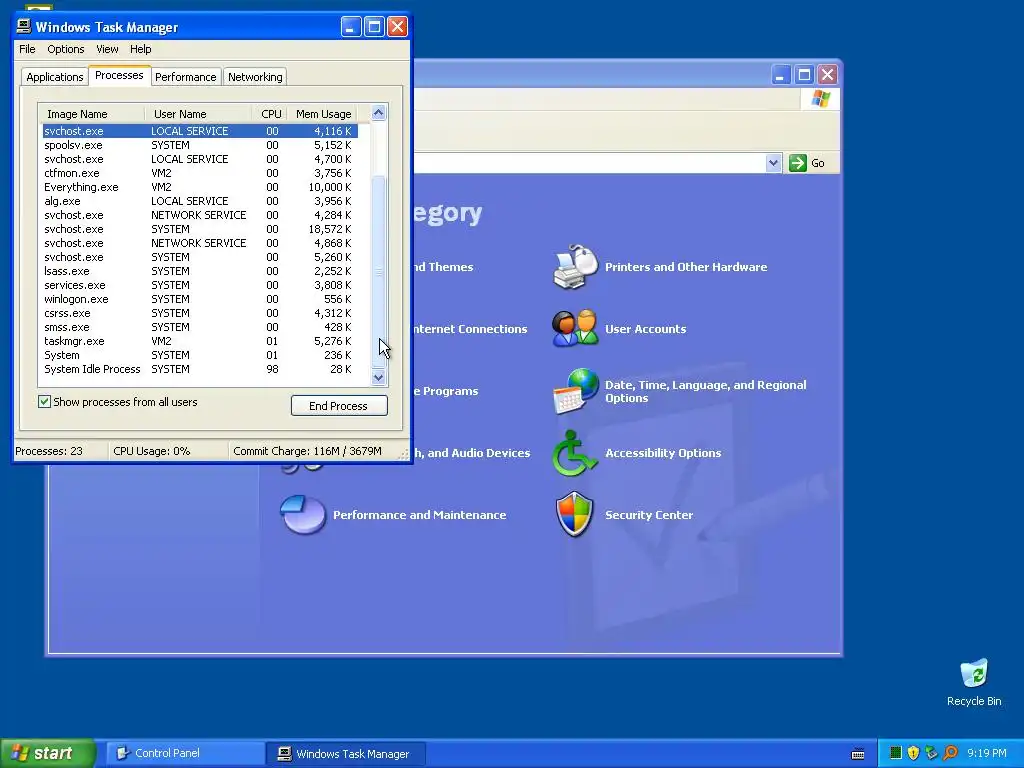Click the green Go arrow icon
Viewport: 1024px width, 768px height.
[x=797, y=163]
